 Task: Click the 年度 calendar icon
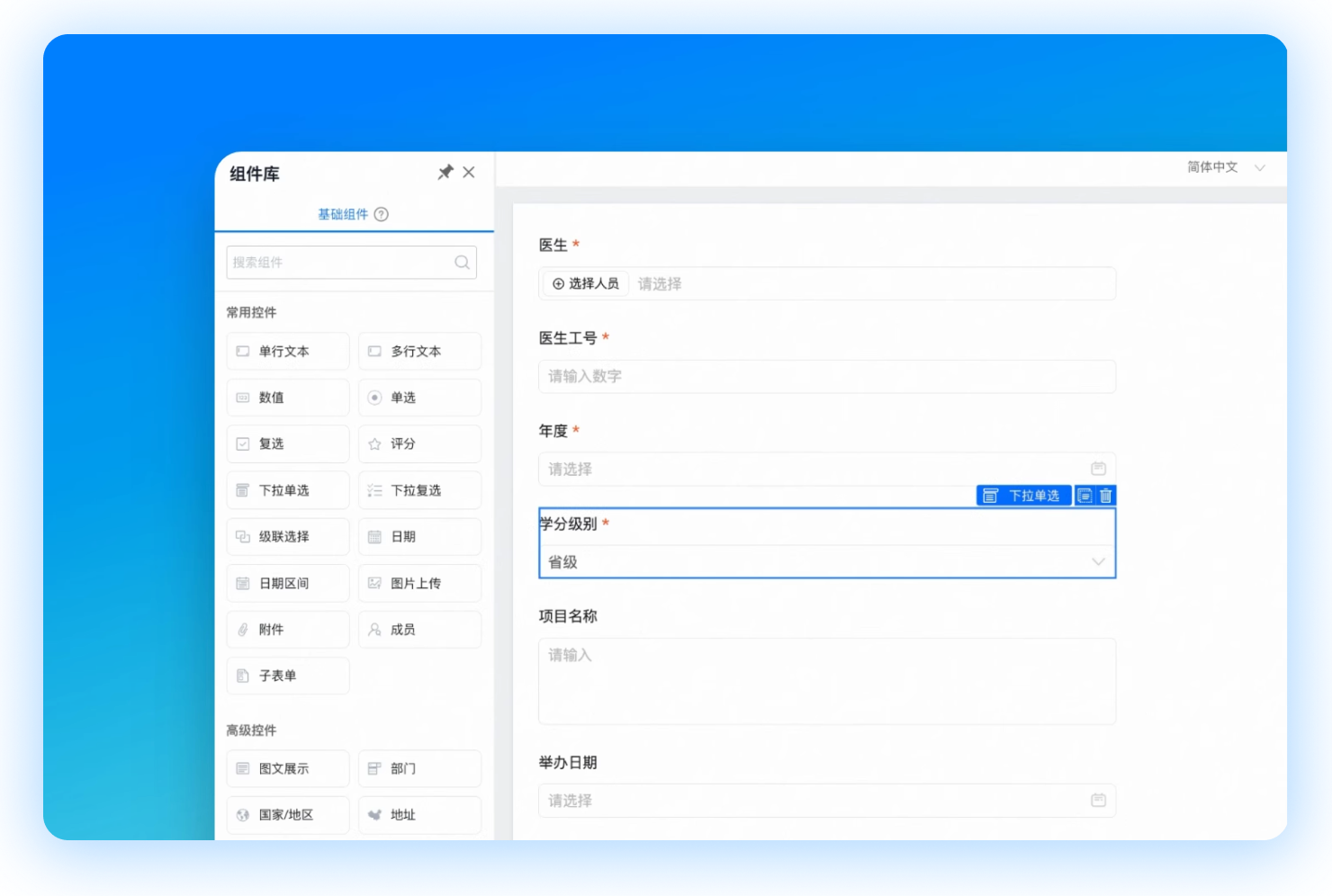pyautogui.click(x=1098, y=469)
